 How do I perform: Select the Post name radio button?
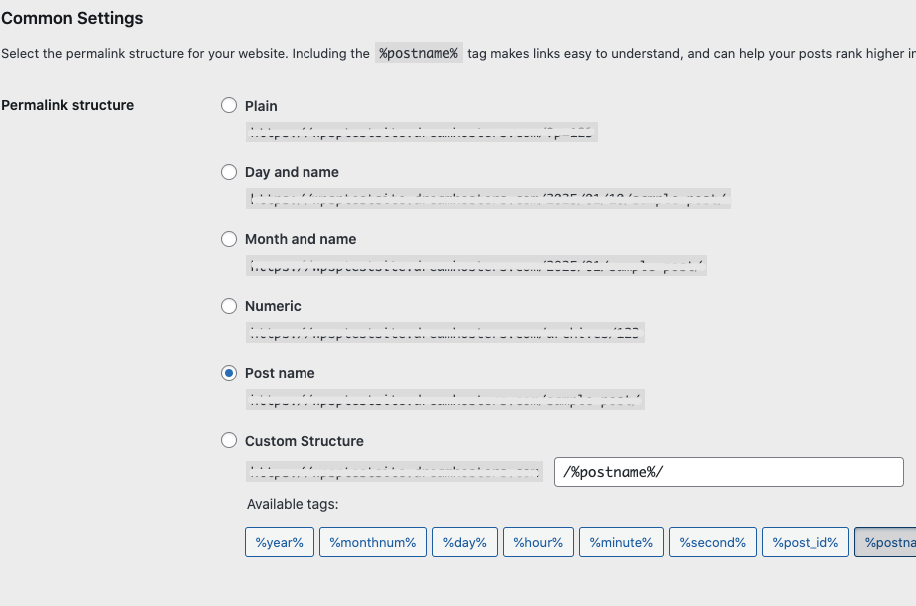[x=229, y=373]
